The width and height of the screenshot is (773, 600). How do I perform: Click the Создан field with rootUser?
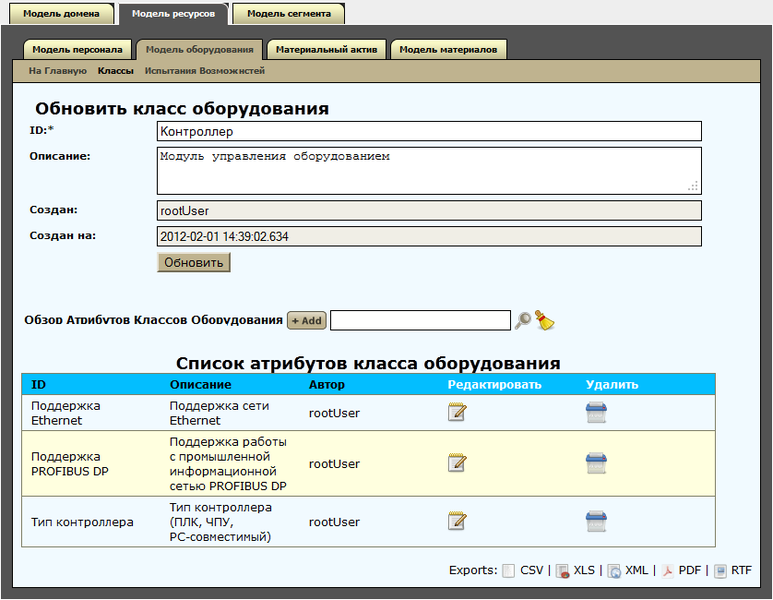coord(429,211)
